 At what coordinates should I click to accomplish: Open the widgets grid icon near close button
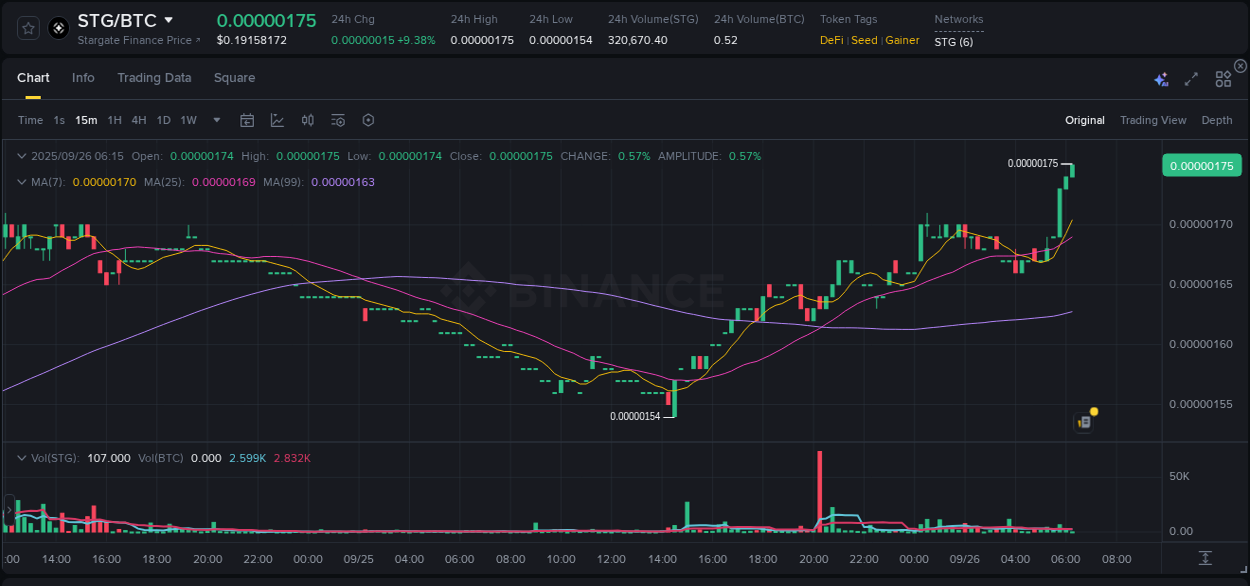1223,78
